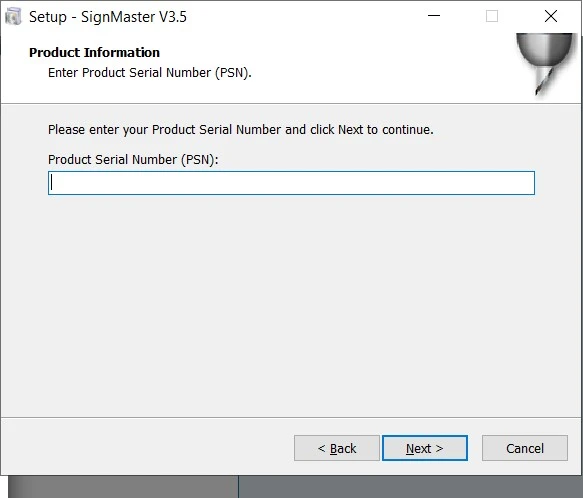Go to the previous step with Back
Screen dimensions: 583x498
[337, 448]
